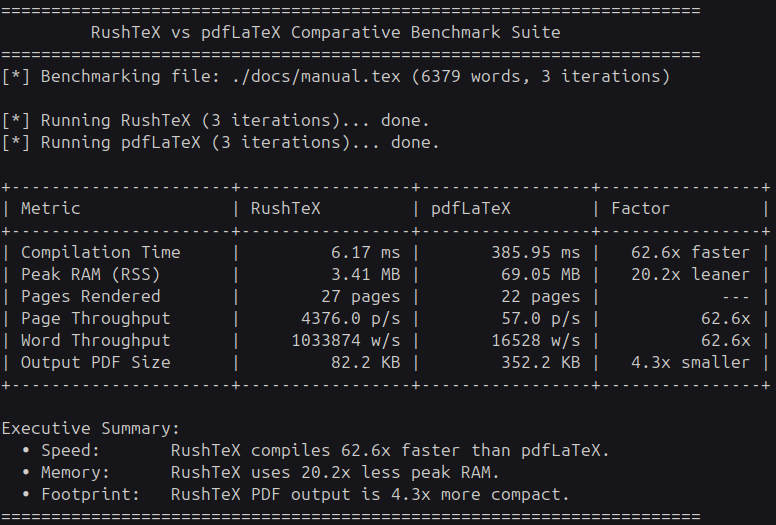The image size is (776, 525).
Task: Click the 352.2 KB value
Action: tap(540, 363)
